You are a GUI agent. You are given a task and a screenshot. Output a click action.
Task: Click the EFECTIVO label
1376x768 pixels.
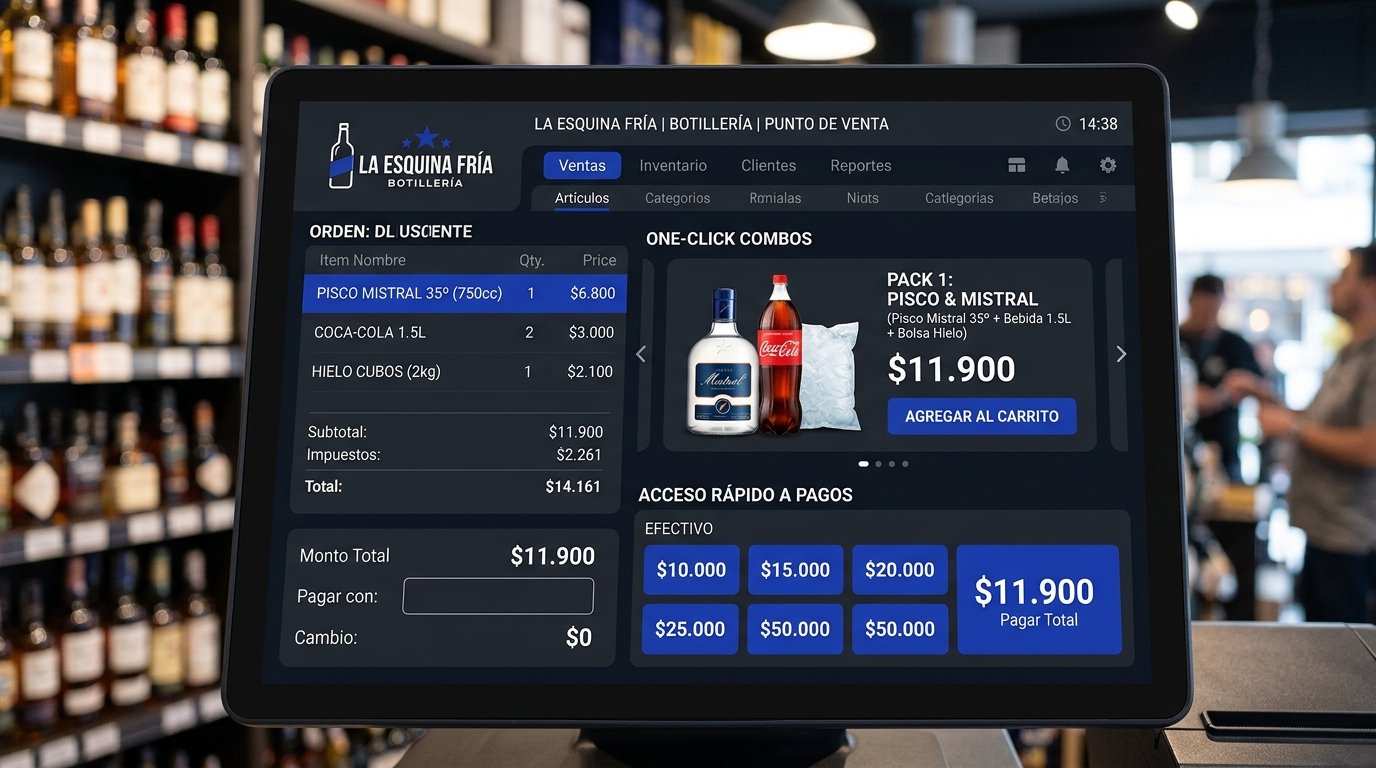[x=679, y=529]
